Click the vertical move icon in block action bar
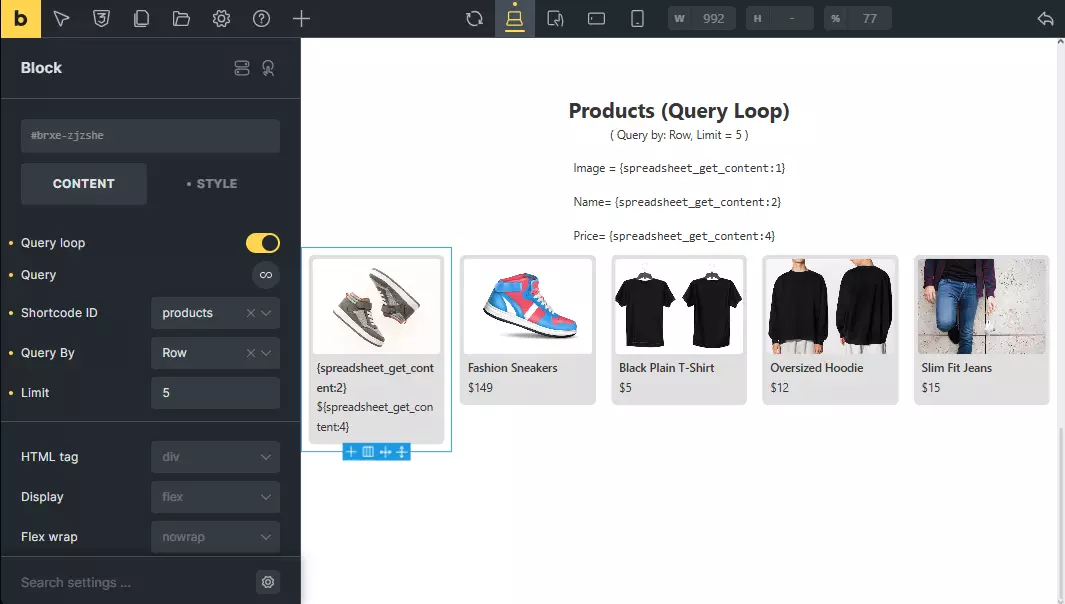Screen dimensions: 1065x604 point(401,452)
